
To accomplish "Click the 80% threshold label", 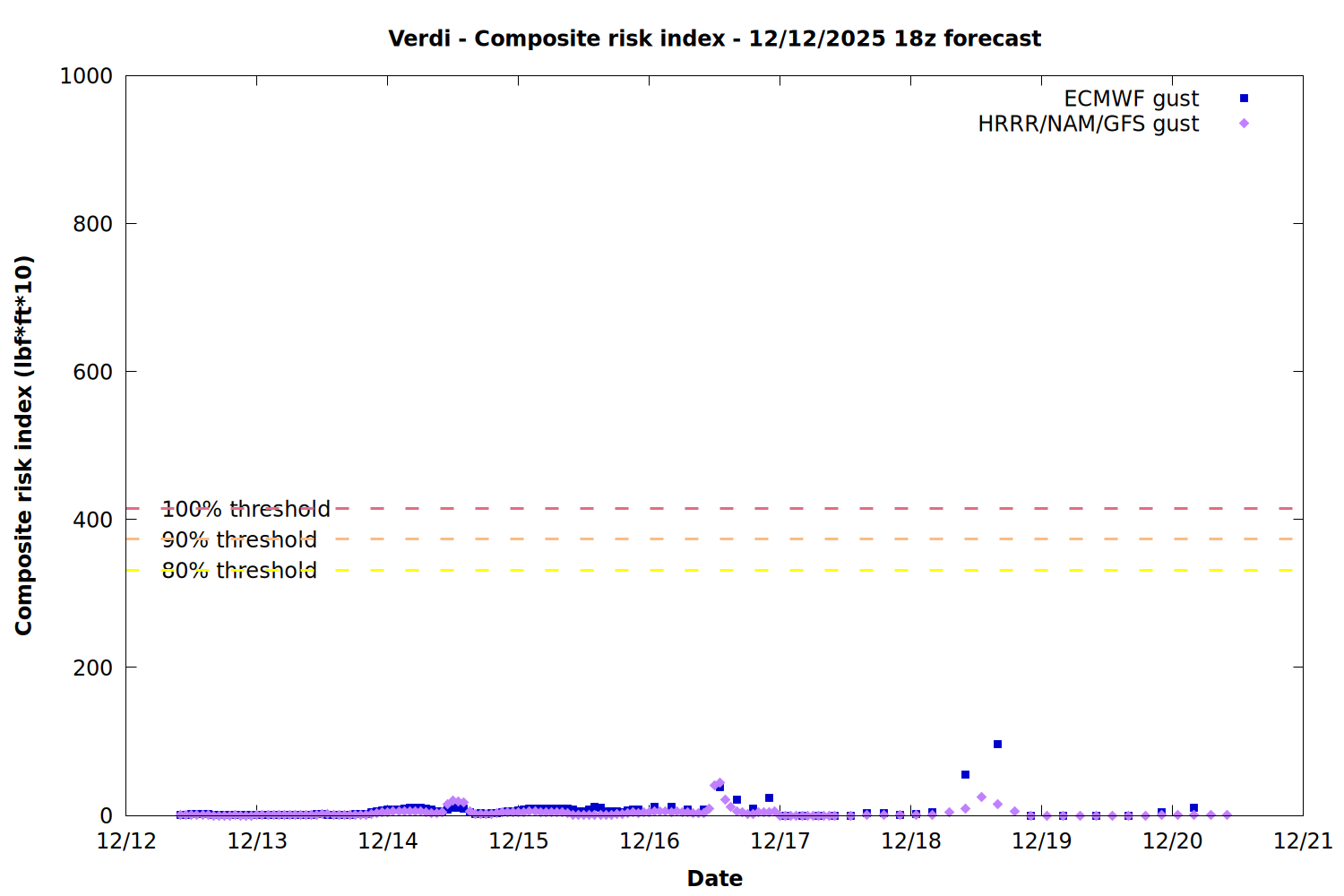I will (239, 571).
